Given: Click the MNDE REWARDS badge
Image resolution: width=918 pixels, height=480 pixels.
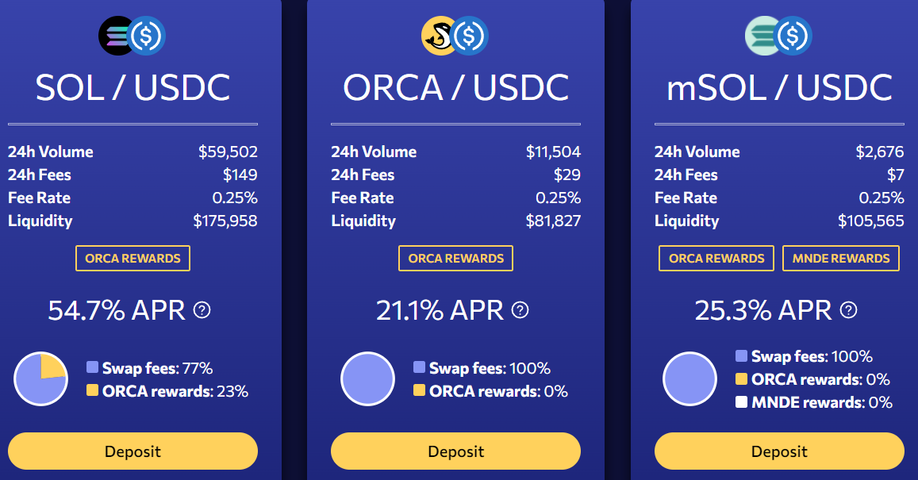Looking at the screenshot, I should click(841, 258).
